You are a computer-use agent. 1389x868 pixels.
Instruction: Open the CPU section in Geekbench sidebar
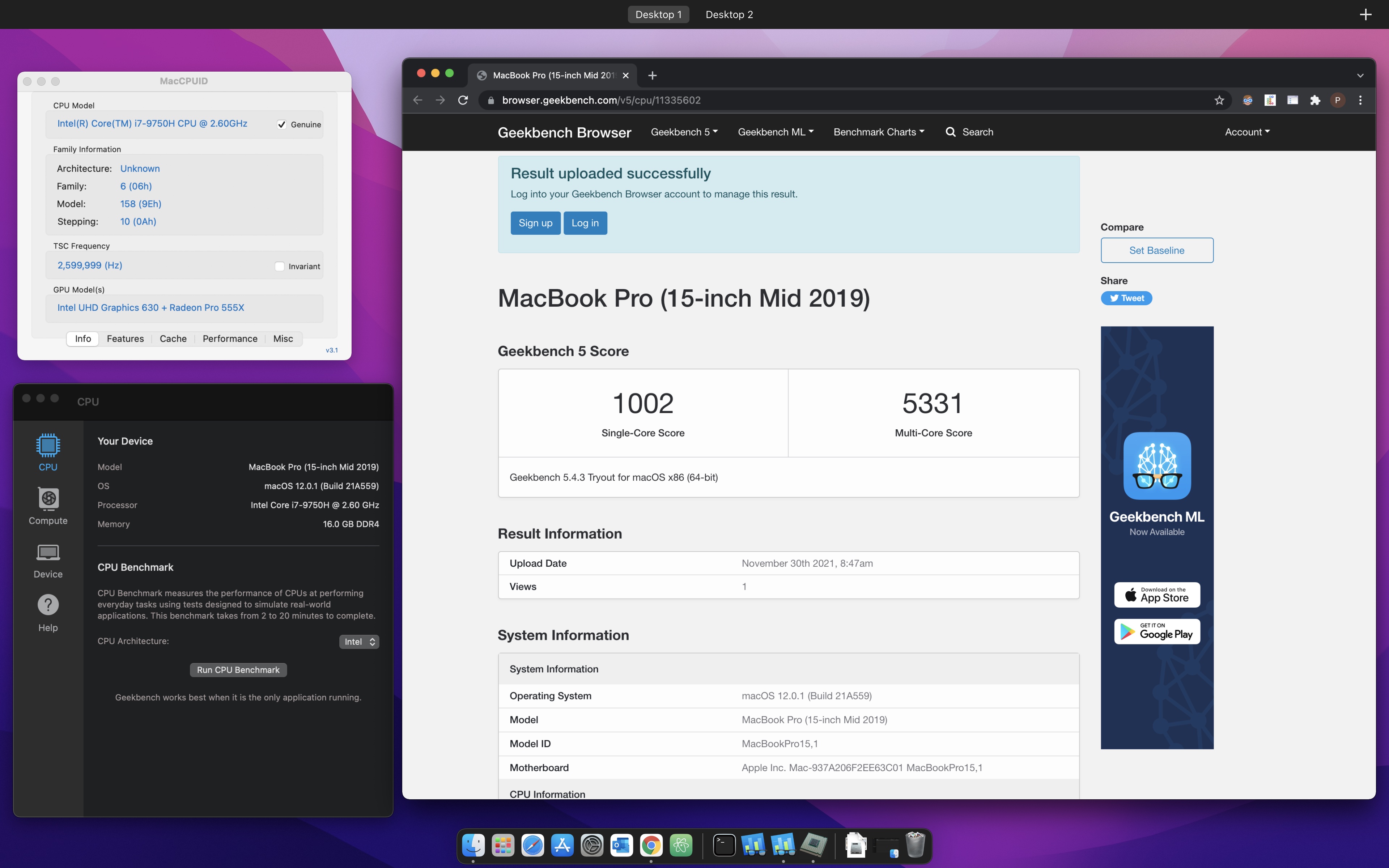pos(48,452)
